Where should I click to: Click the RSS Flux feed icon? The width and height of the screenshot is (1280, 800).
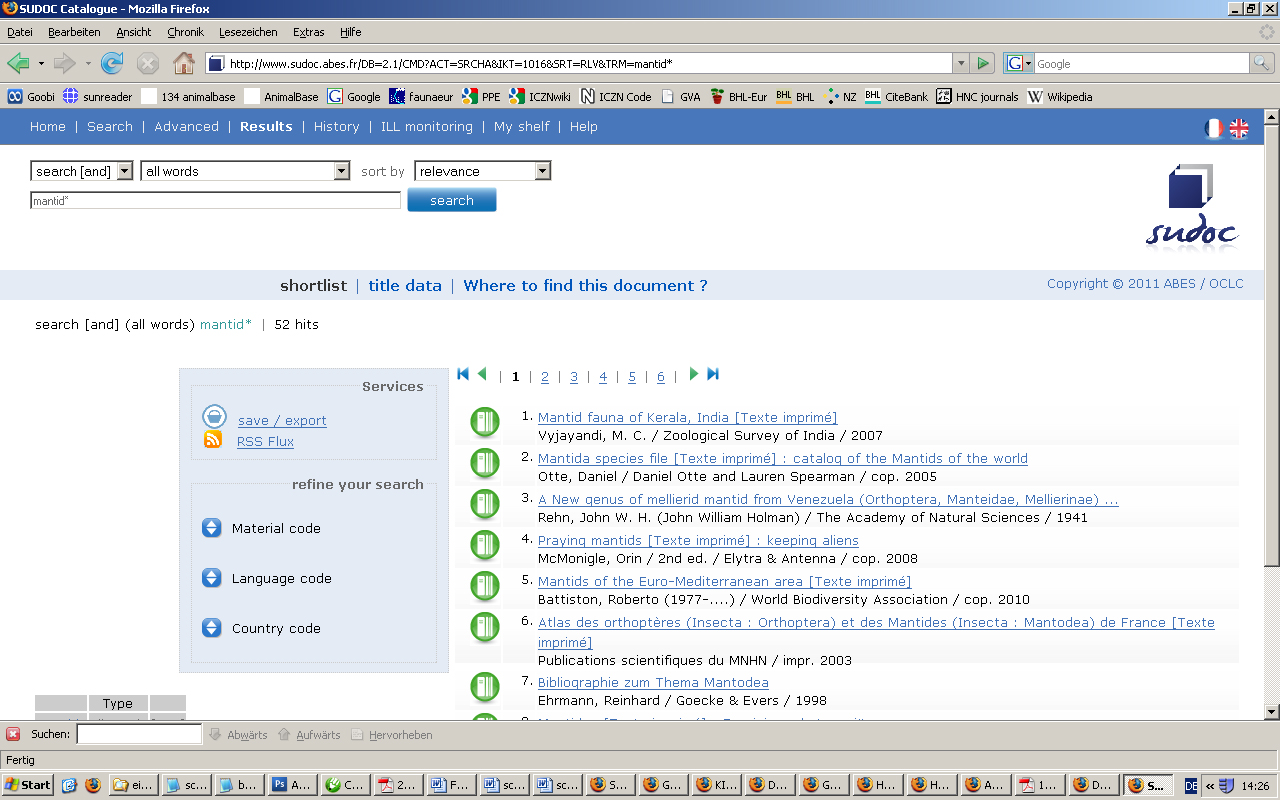click(x=213, y=440)
